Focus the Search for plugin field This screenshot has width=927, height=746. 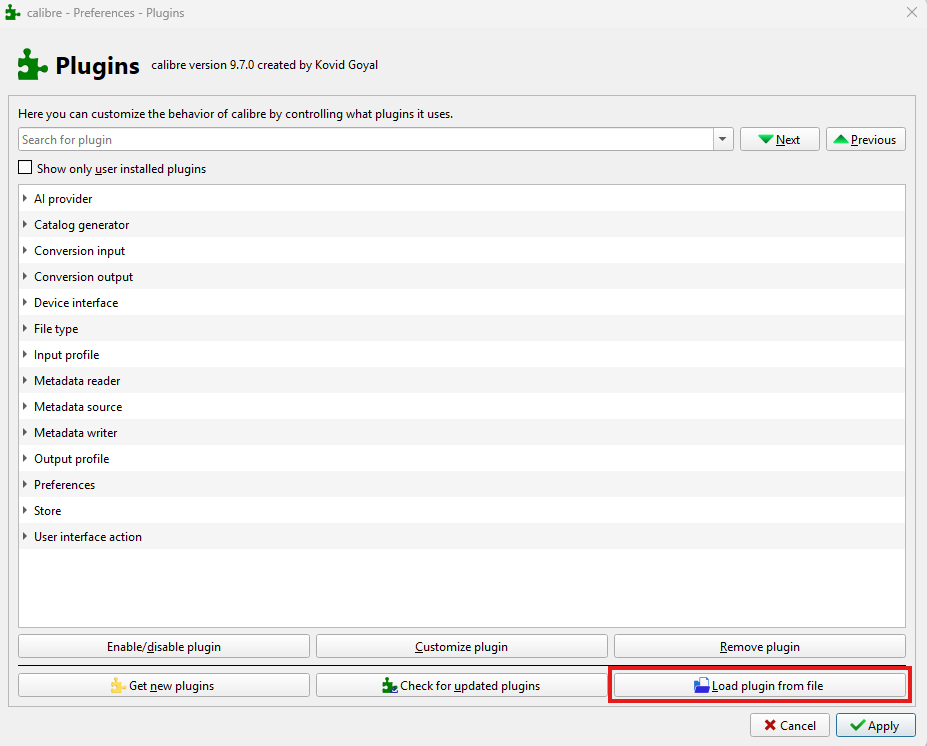point(366,140)
